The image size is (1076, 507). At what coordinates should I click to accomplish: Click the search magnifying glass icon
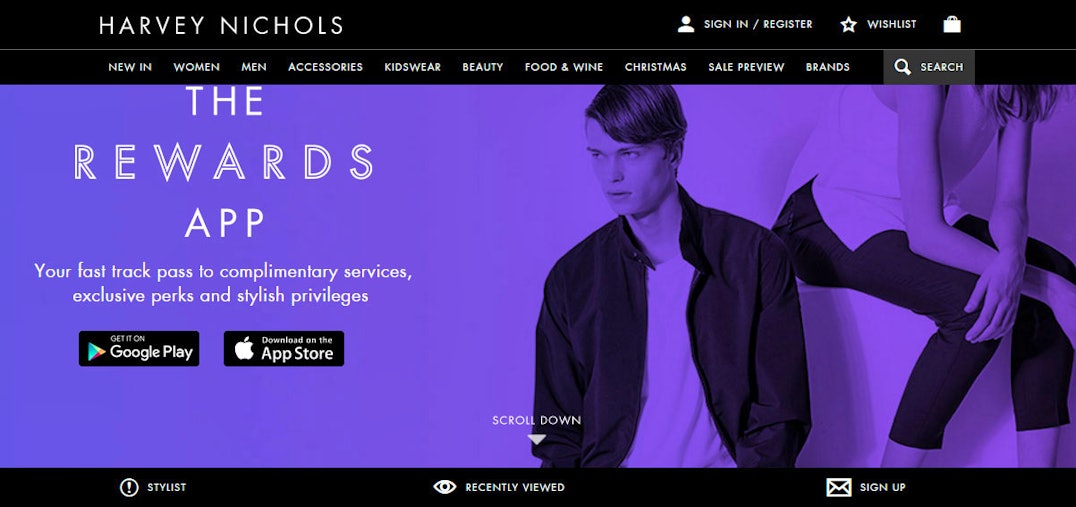pyautogui.click(x=903, y=67)
